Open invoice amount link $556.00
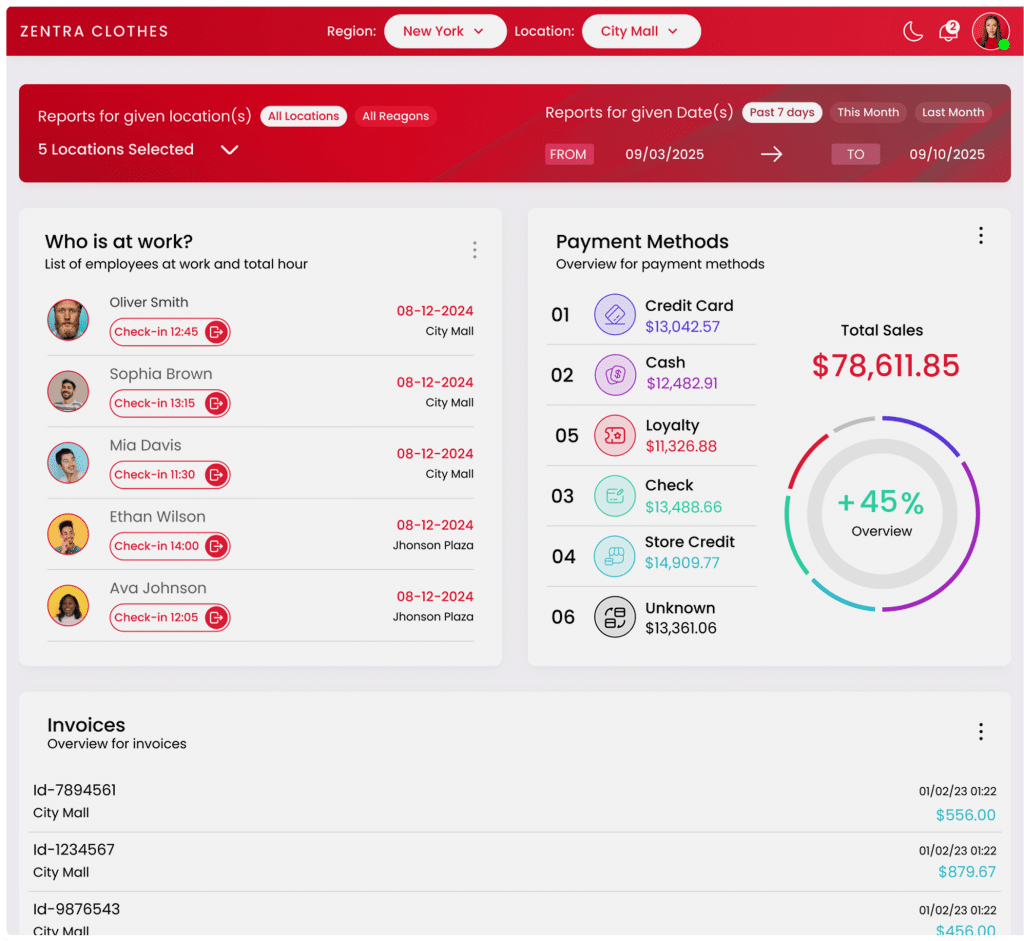The height and width of the screenshot is (941, 1024). (x=965, y=815)
